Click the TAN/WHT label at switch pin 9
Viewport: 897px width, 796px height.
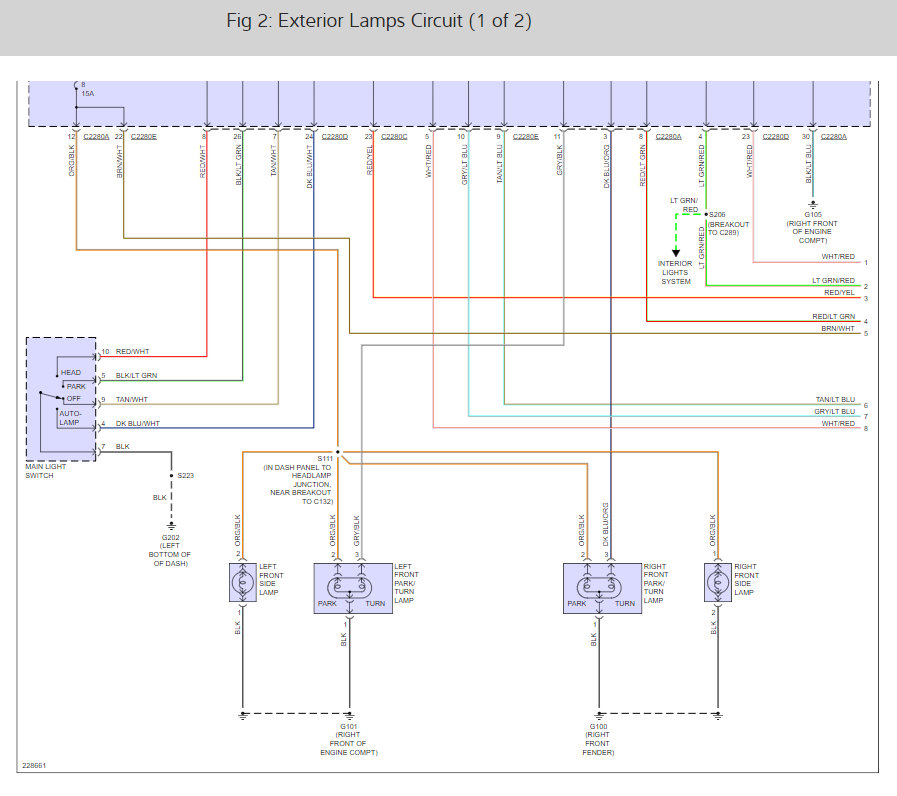point(132,399)
